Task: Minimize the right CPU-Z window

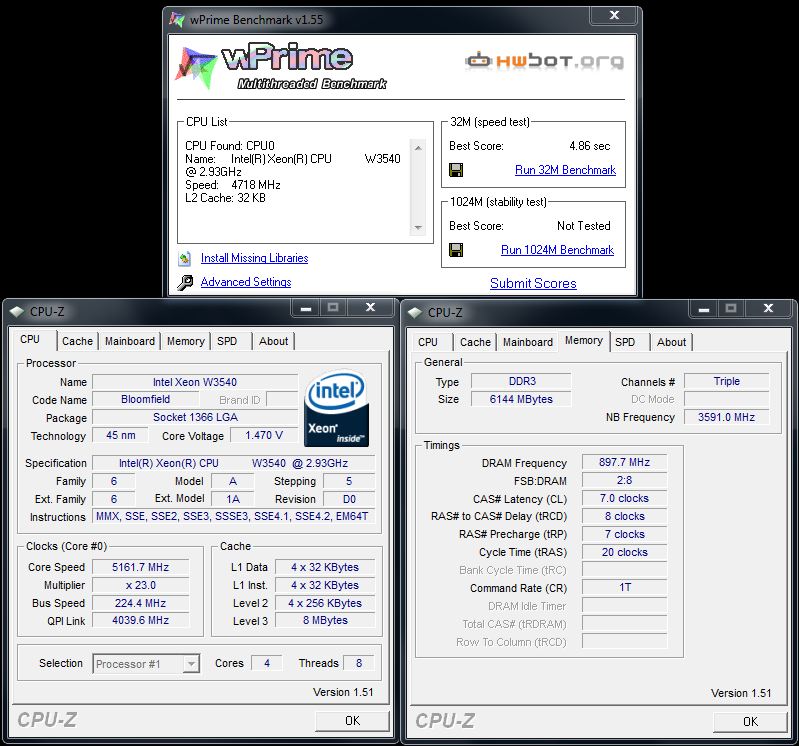Action: 704,309
